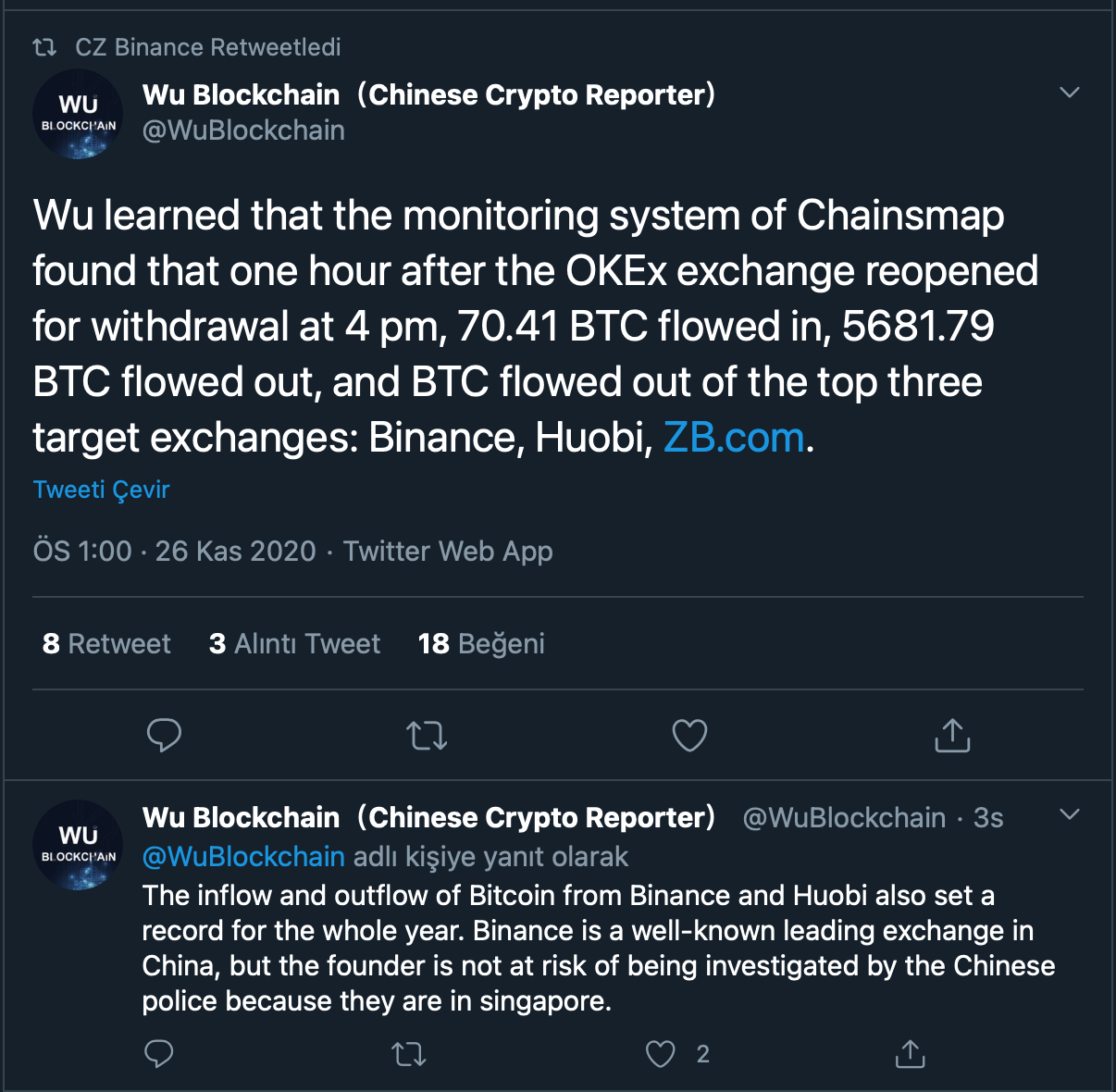View the 8 Retweet list

(106, 643)
